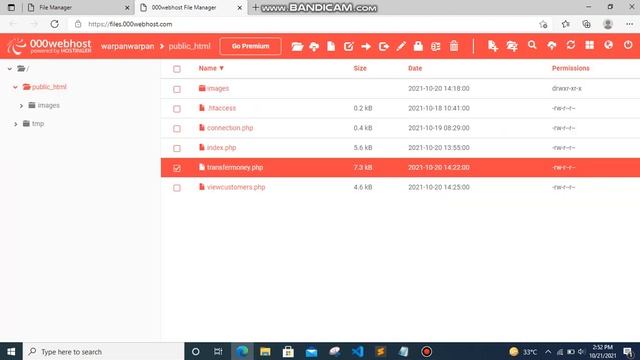Select public_html in the folder tree
The width and height of the screenshot is (640, 360).
pos(49,87)
